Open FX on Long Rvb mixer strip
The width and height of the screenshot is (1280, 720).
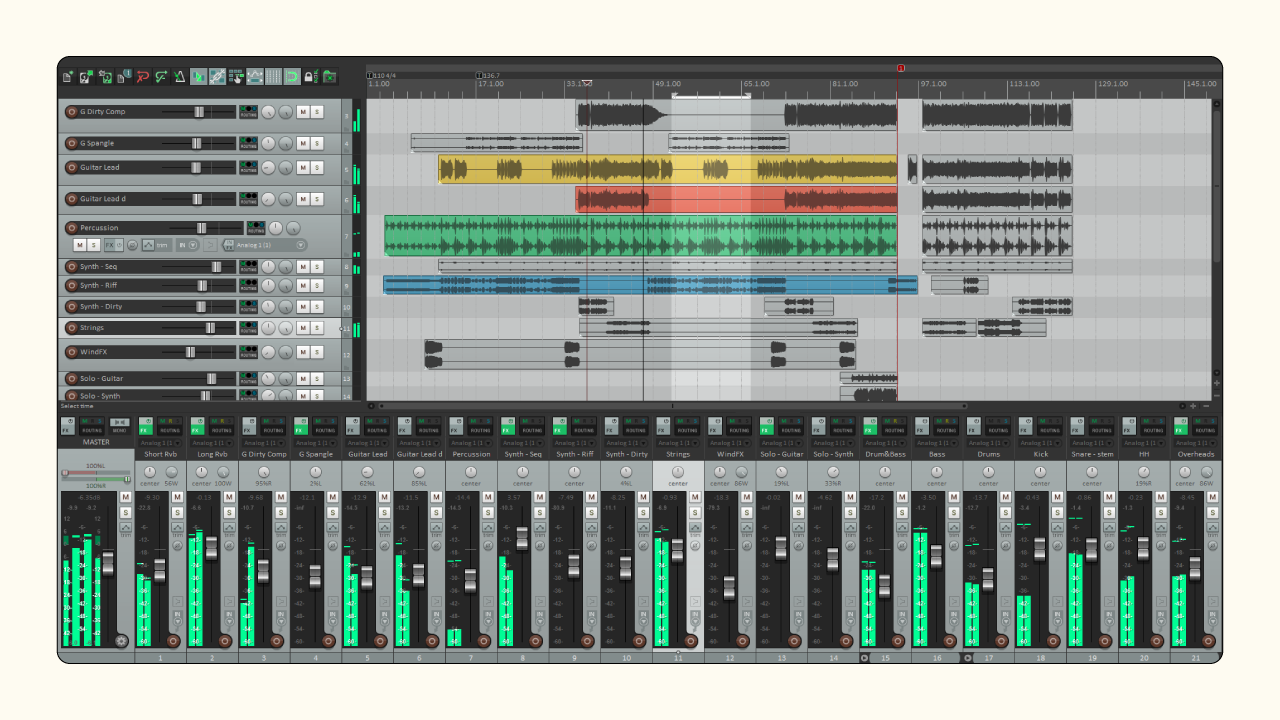pos(196,426)
